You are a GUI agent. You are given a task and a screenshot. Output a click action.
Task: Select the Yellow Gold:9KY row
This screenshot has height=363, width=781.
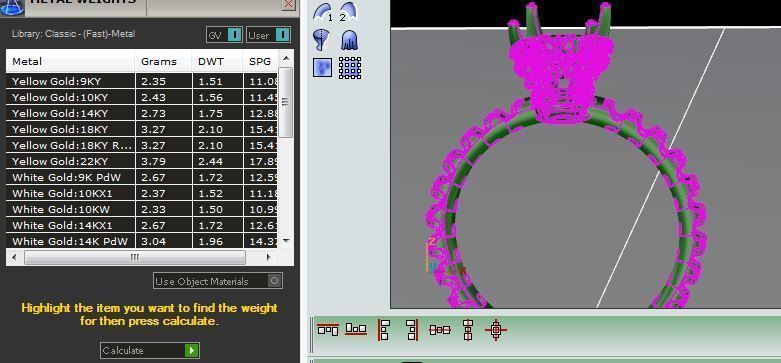pyautogui.click(x=141, y=81)
